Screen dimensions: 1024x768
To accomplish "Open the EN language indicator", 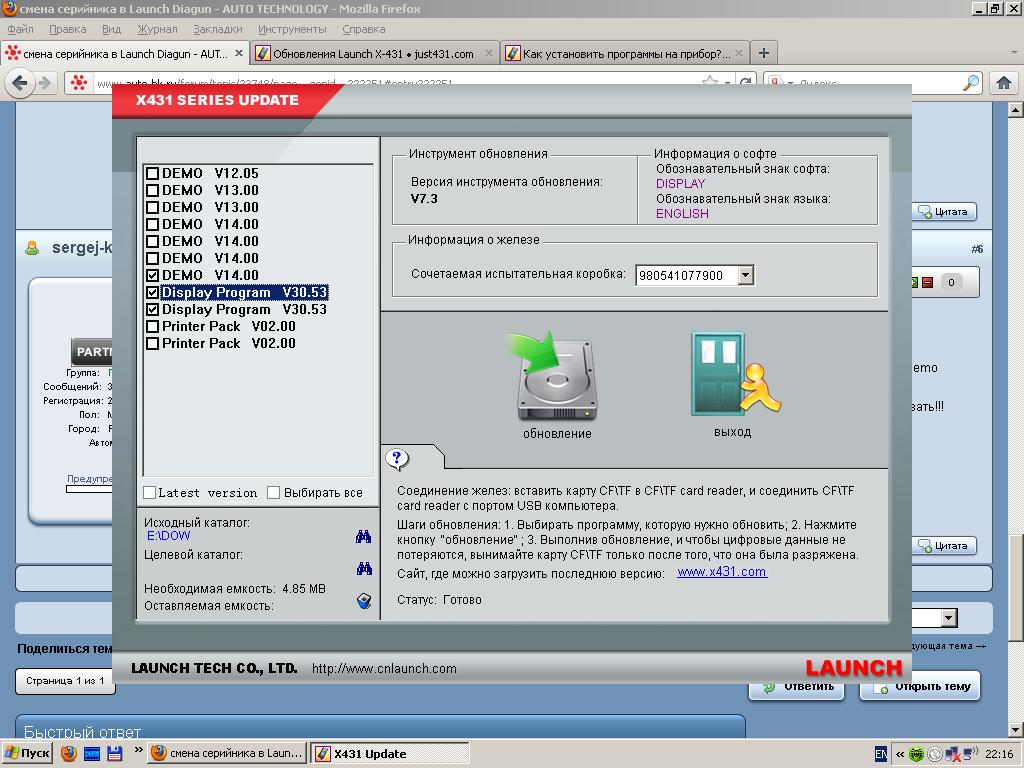I will [x=880, y=754].
